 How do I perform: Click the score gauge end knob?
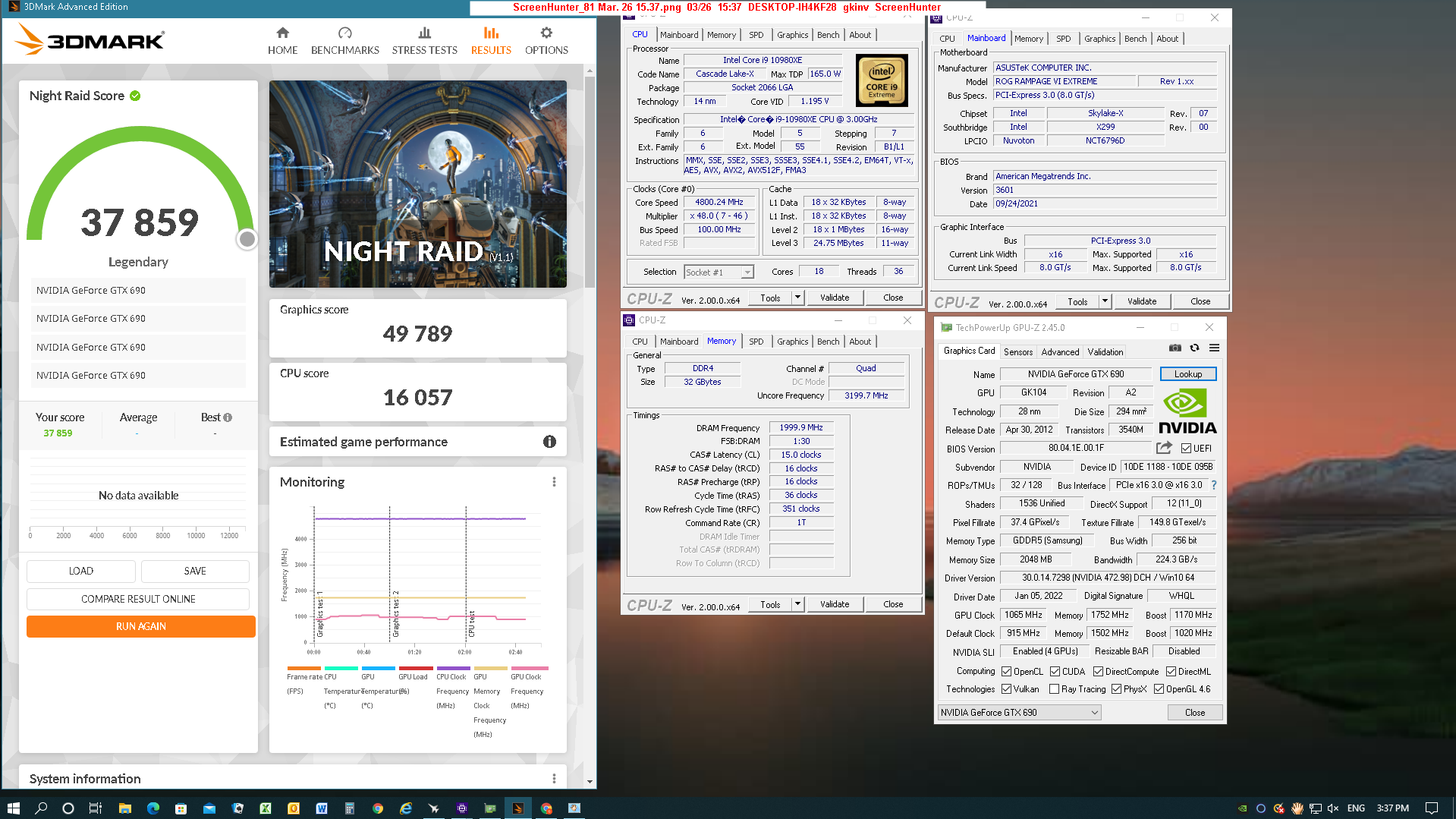pos(247,239)
